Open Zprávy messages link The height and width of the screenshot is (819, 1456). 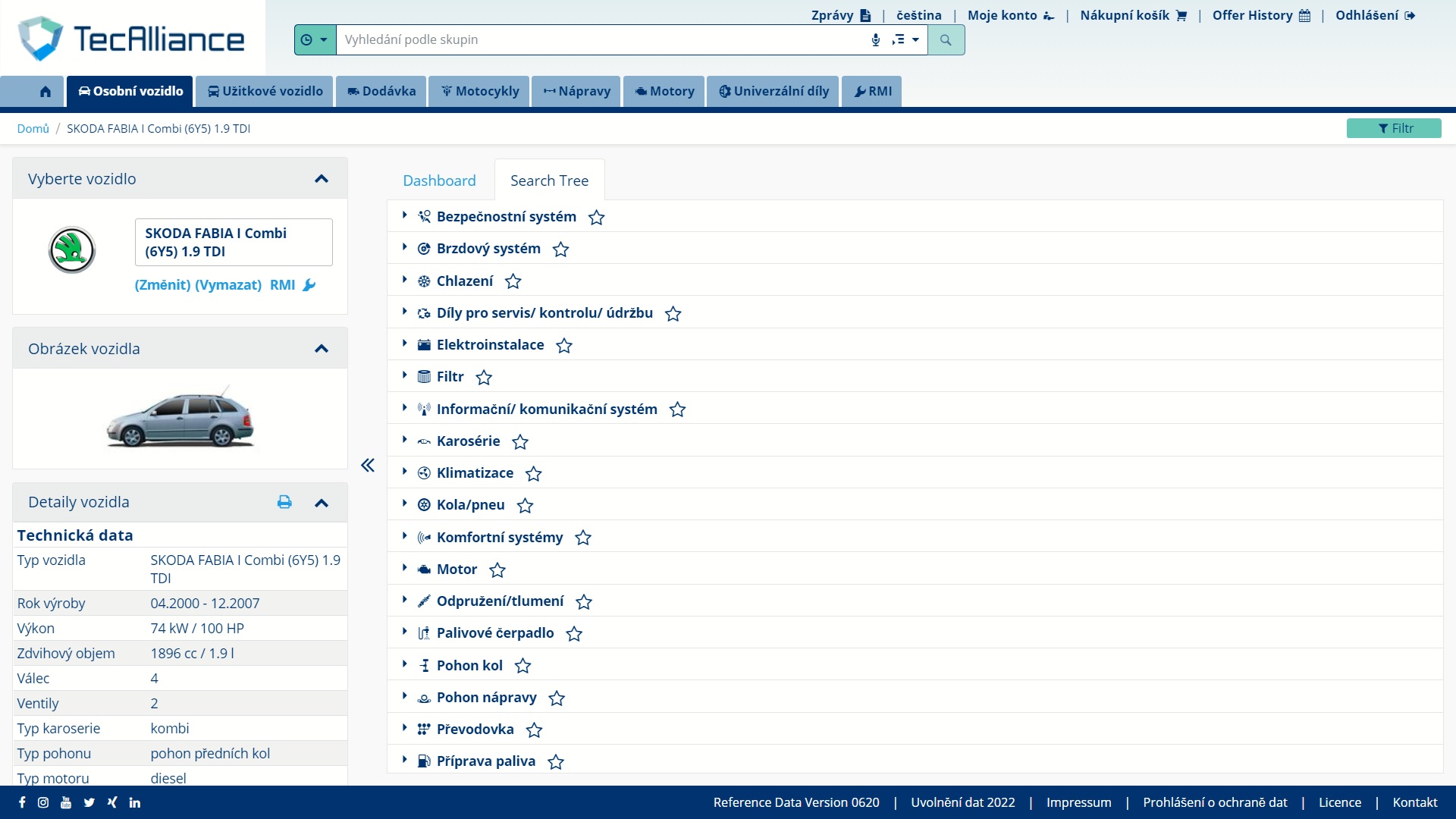coord(840,15)
